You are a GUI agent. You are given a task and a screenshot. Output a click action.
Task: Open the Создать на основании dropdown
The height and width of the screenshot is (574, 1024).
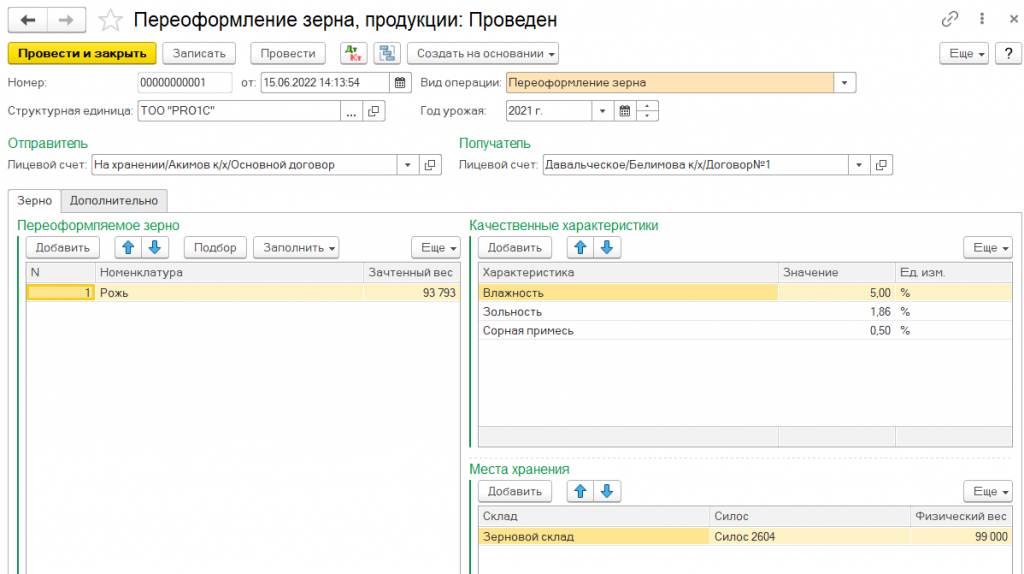(483, 54)
